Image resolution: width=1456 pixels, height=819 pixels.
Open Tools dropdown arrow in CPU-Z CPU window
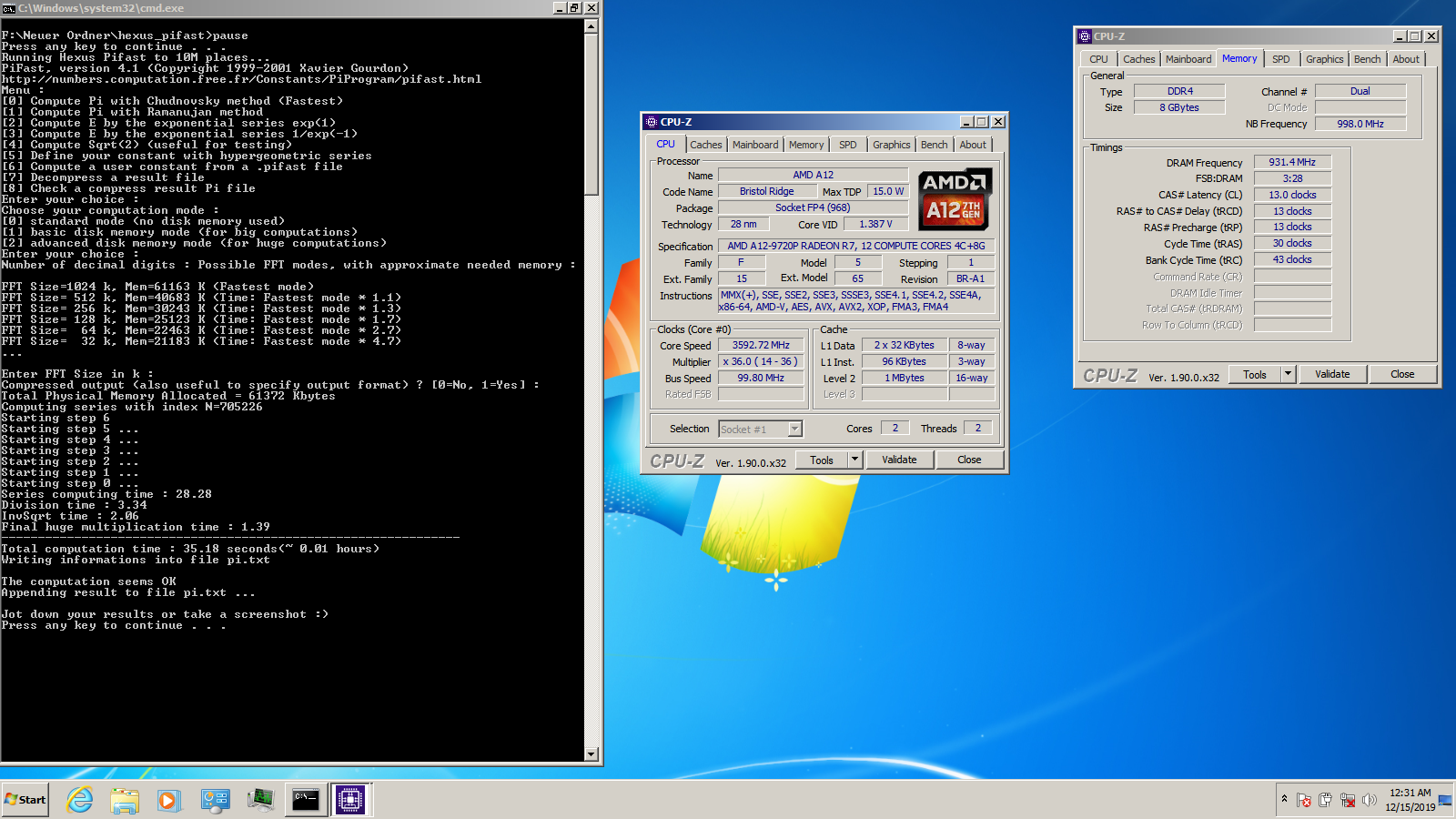coord(854,460)
